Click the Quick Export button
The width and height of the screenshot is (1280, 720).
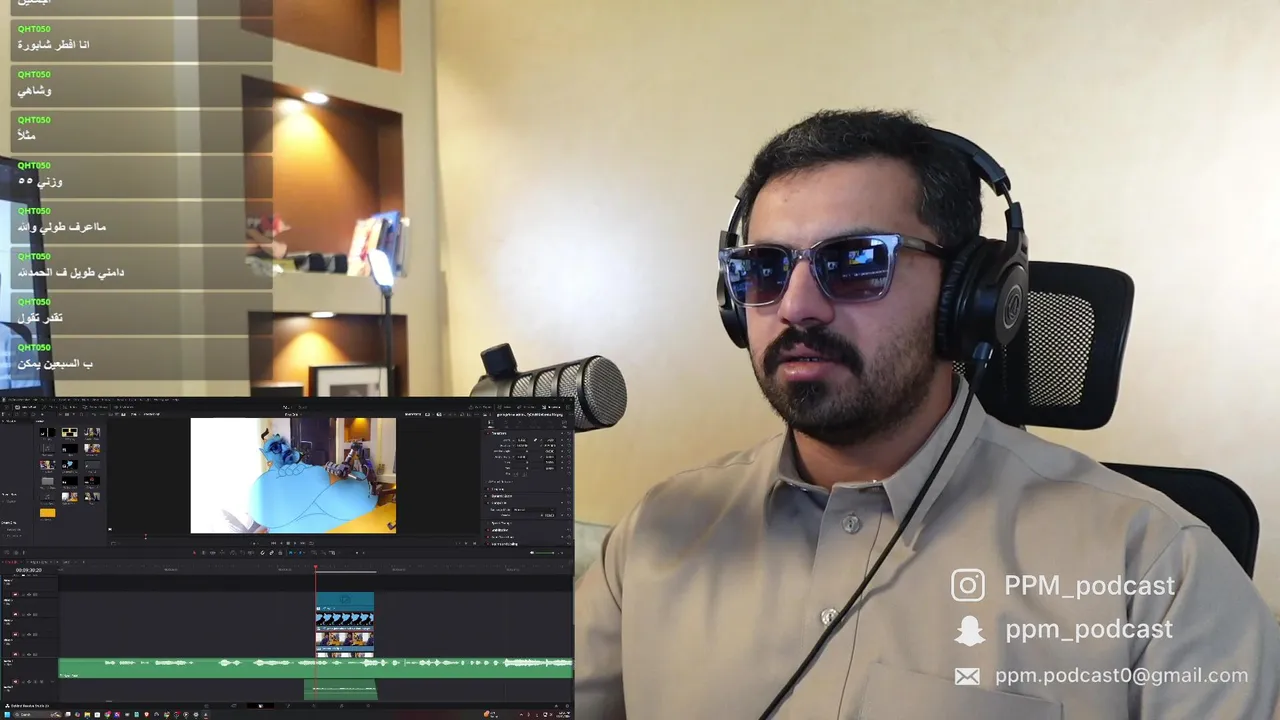[x=480, y=407]
